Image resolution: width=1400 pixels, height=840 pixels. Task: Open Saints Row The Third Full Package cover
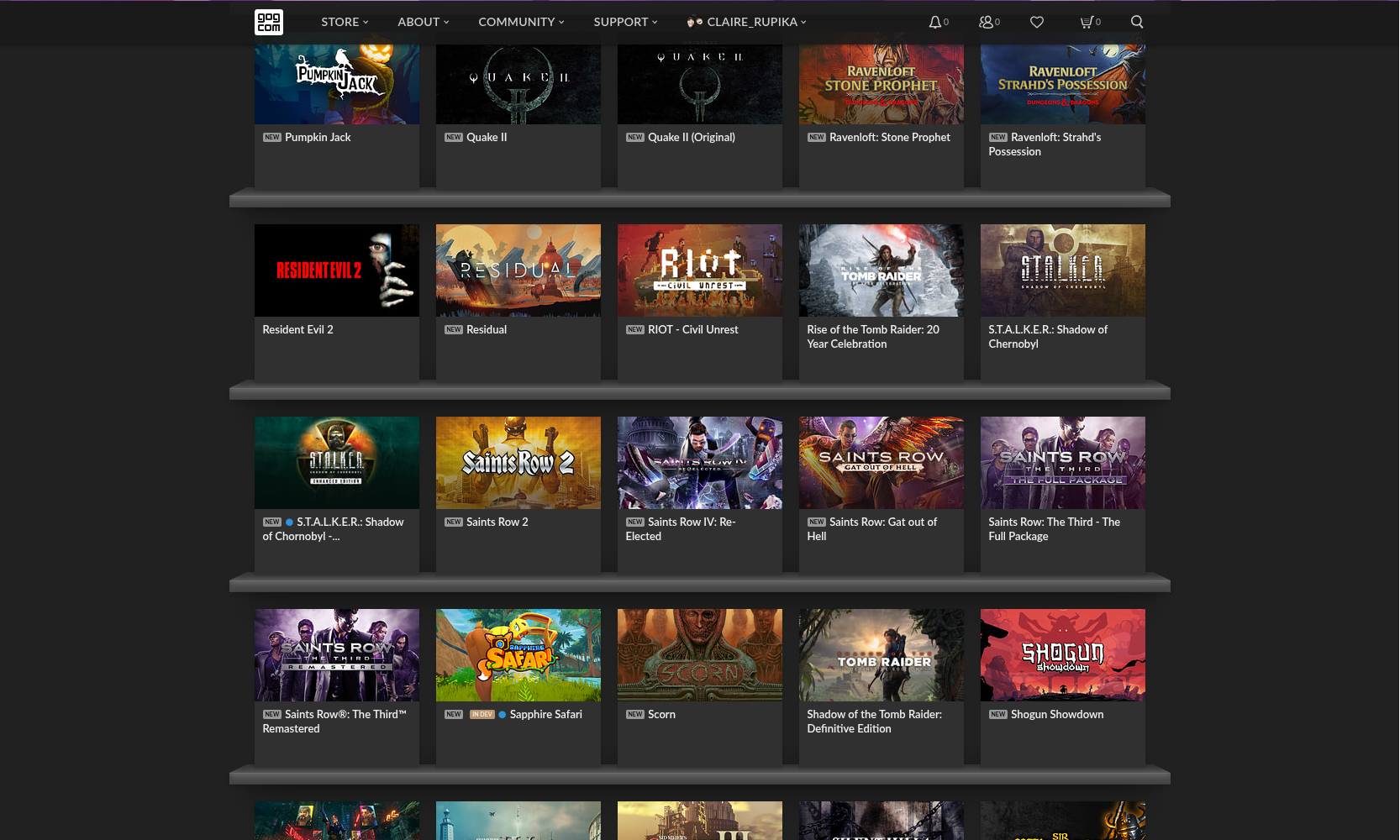(x=1063, y=463)
